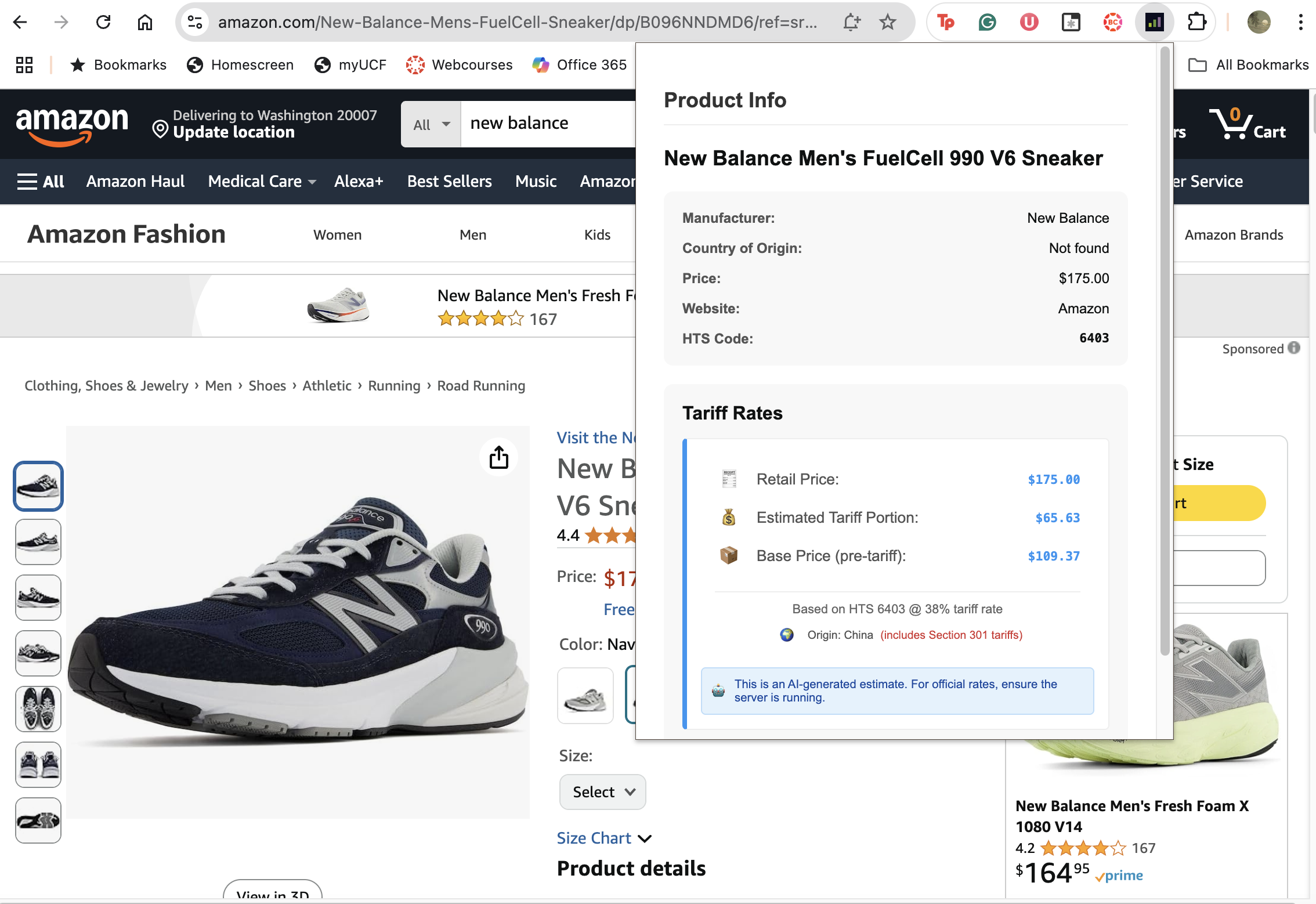The image size is (1316, 904).
Task: Select the Women fashion tab
Action: click(337, 235)
